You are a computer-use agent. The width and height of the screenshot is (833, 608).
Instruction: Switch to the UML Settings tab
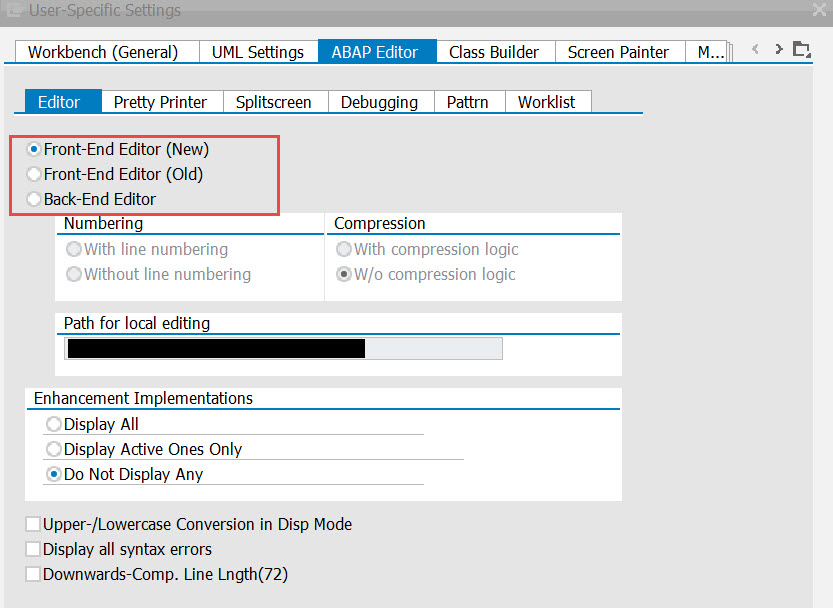point(258,52)
